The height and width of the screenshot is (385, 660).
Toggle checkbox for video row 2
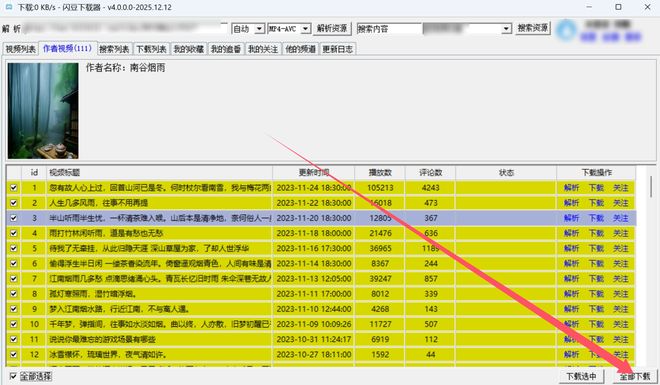[x=14, y=203]
